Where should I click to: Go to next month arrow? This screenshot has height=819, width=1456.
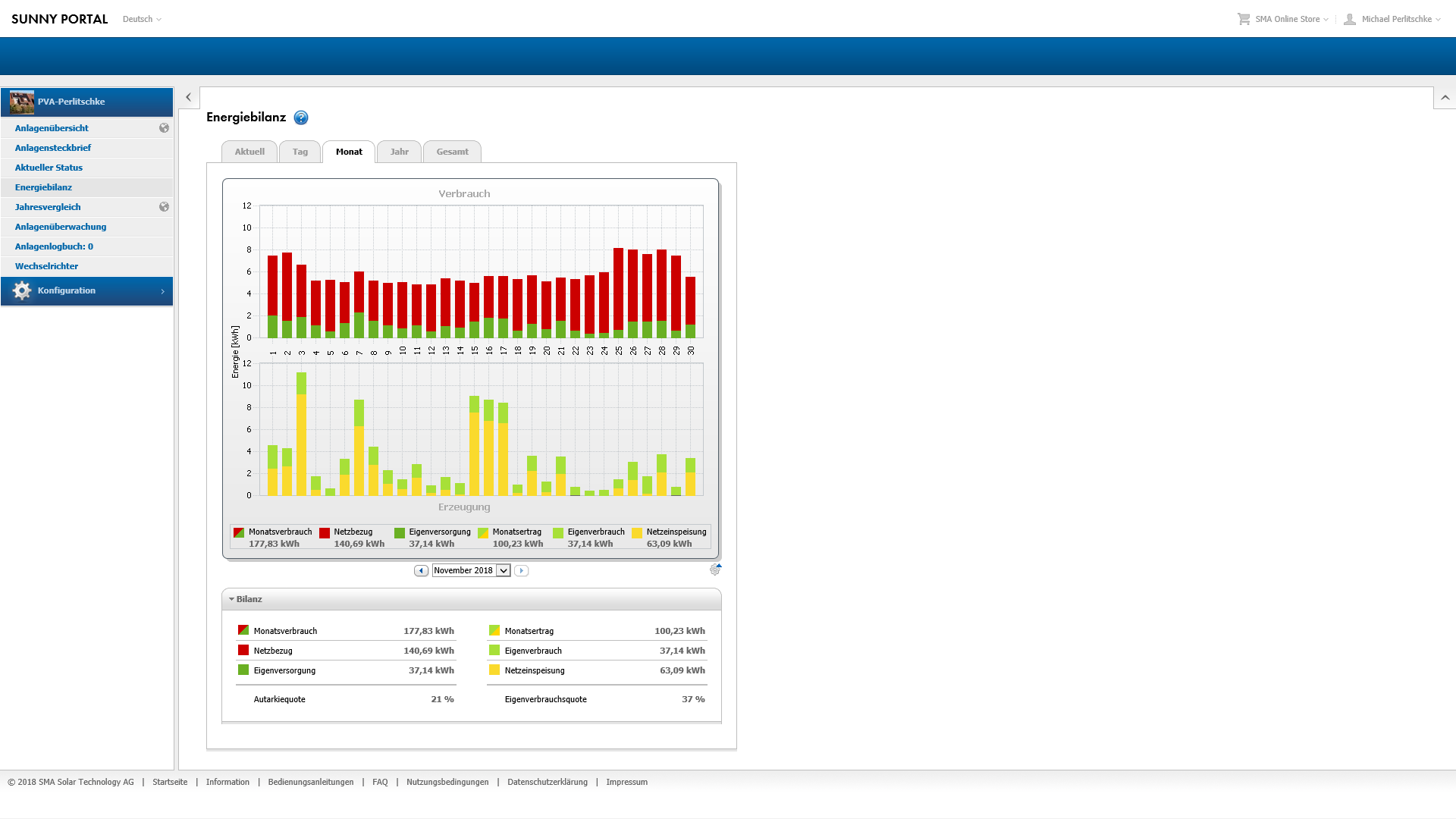coord(521,570)
